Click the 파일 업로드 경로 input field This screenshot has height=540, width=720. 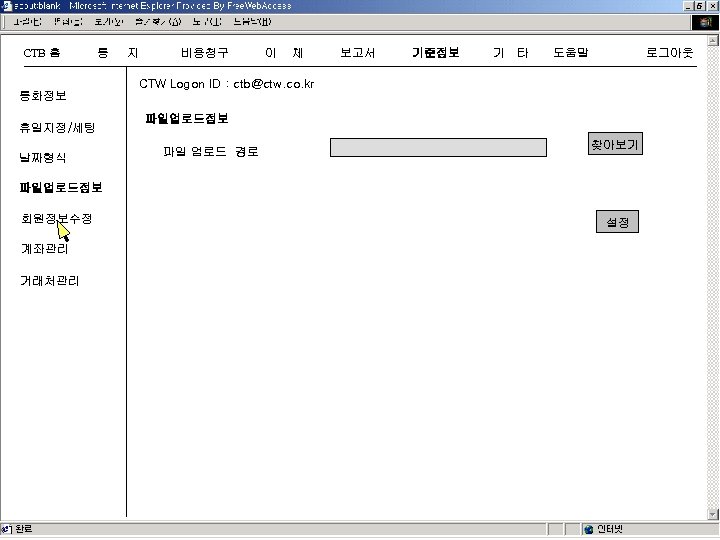(x=438, y=147)
